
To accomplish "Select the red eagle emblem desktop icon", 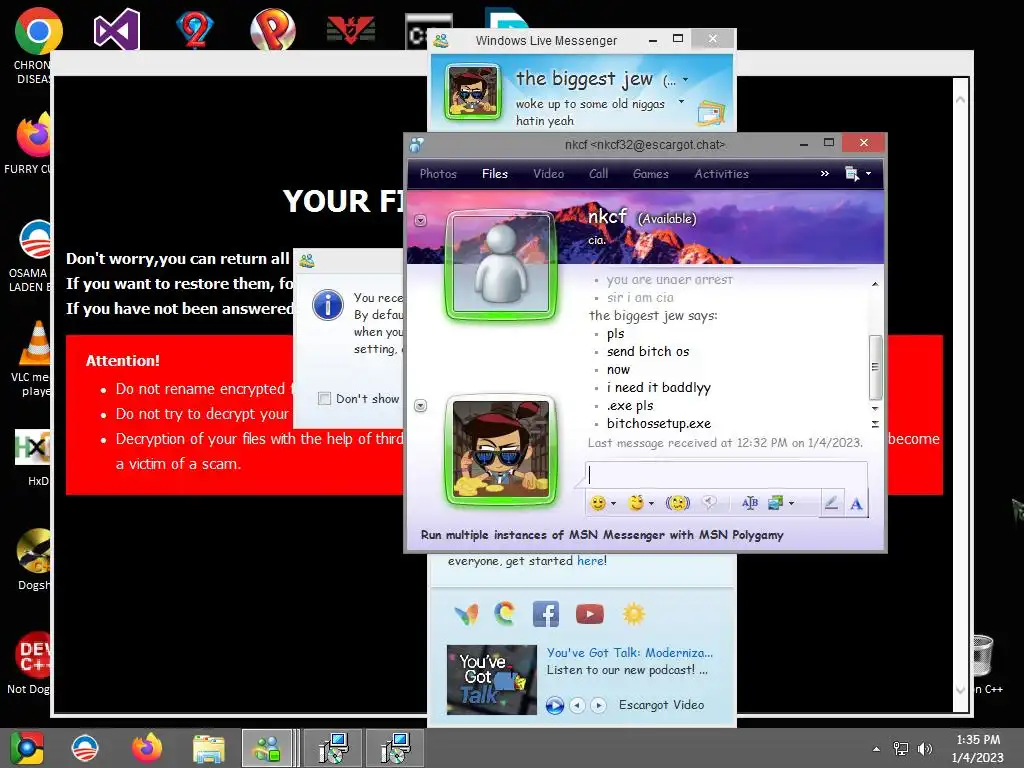I will pos(351,30).
